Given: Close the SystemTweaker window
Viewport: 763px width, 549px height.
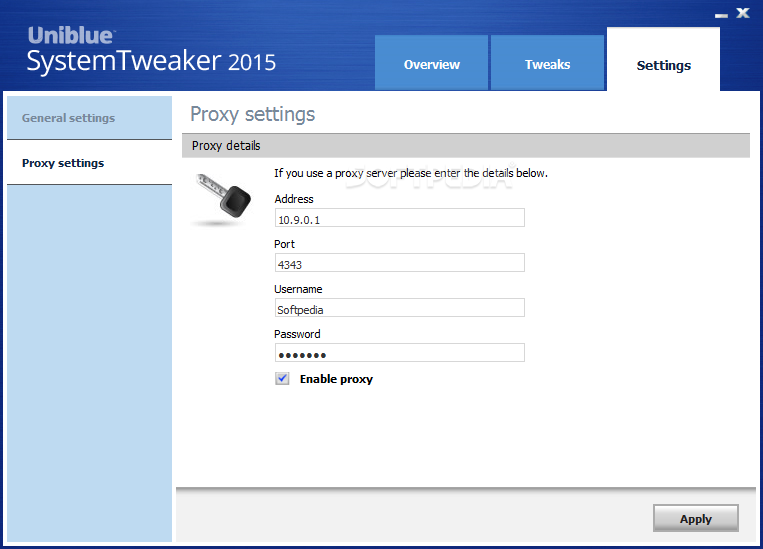Looking at the screenshot, I should click(743, 13).
